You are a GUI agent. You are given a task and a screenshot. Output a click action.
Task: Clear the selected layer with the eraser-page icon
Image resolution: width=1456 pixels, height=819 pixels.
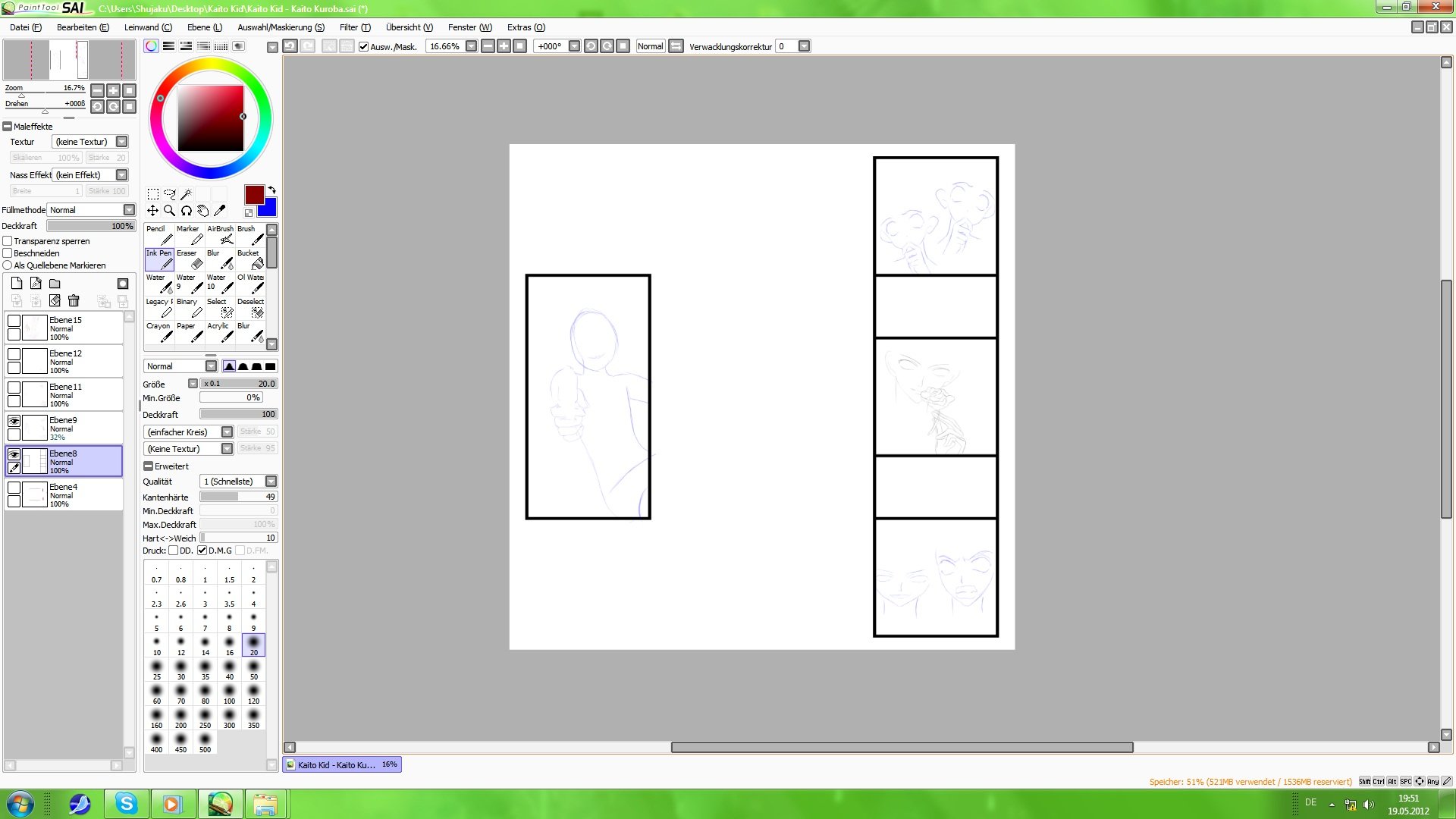55,301
